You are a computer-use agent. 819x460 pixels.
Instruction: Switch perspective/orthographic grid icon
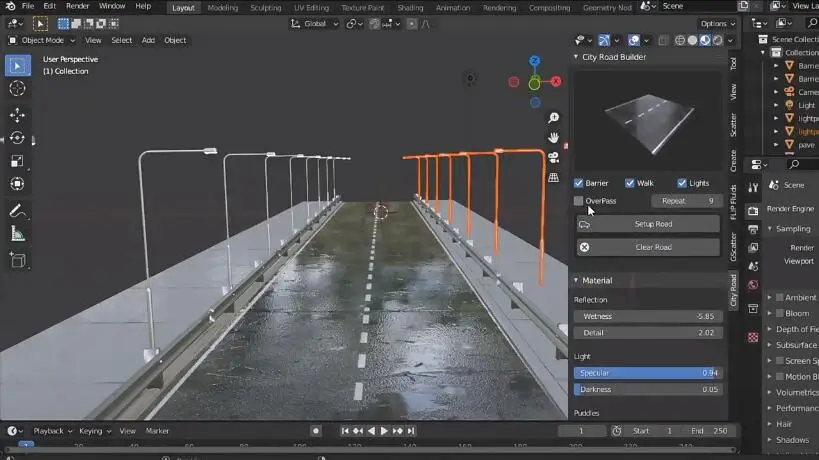click(554, 178)
